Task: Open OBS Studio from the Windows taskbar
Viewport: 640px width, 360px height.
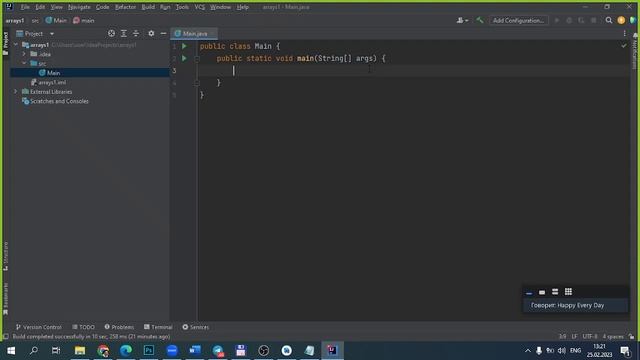Action: click(x=264, y=350)
